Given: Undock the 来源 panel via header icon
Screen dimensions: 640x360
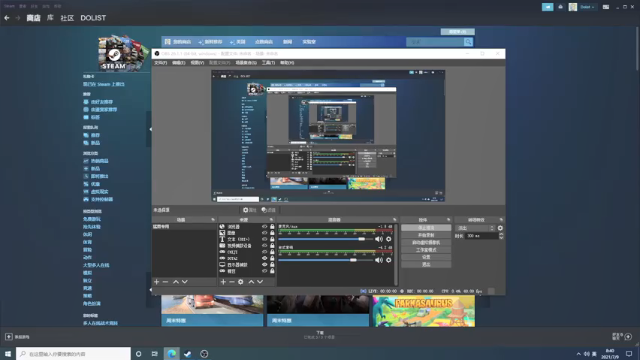Looking at the screenshot, I should [271, 220].
